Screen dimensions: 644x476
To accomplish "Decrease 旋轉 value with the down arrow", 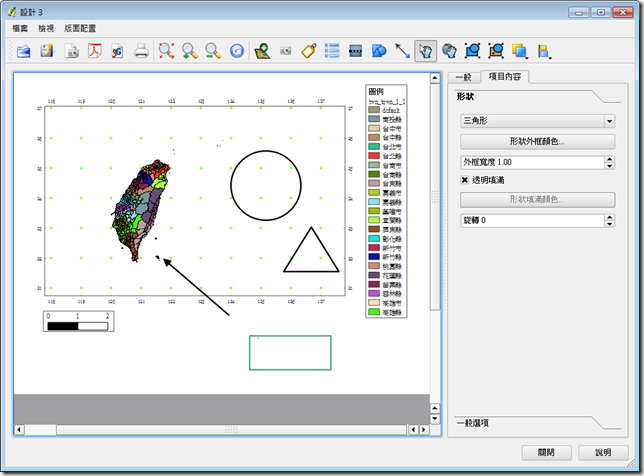I will 610,224.
